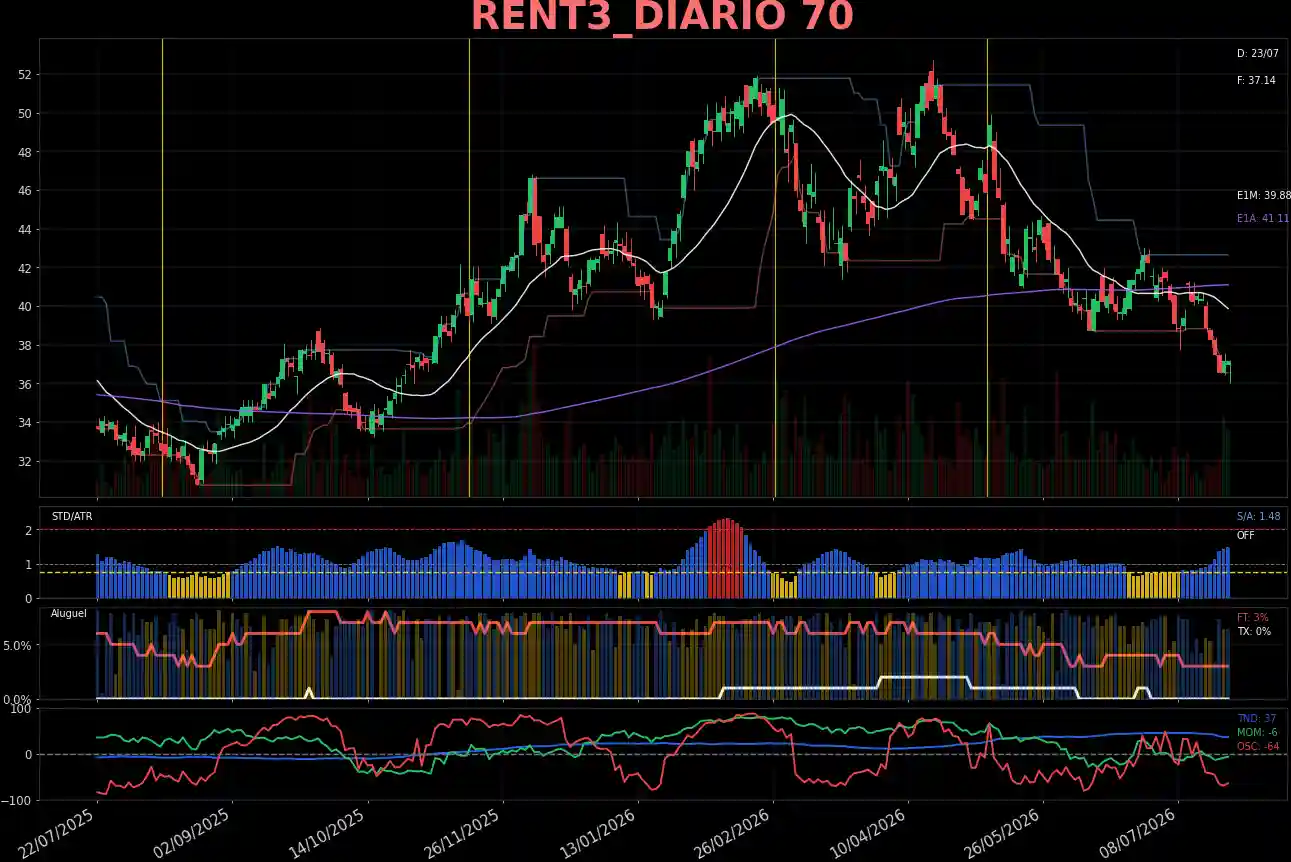Click the STD/ATR axis label 2
The image size is (1291, 862).
[30, 531]
